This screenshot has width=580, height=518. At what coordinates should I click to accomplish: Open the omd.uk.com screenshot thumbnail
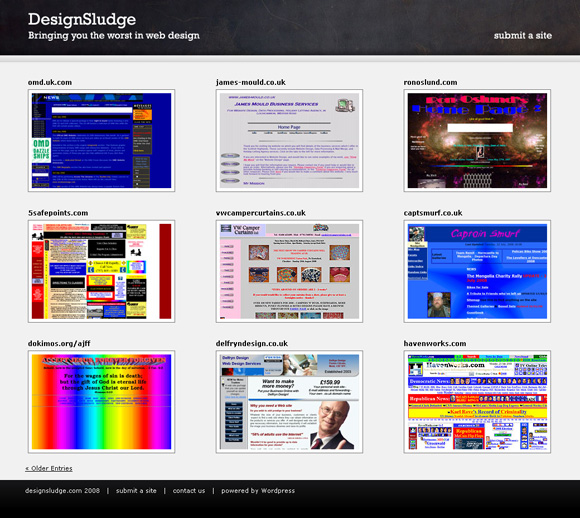click(101, 141)
